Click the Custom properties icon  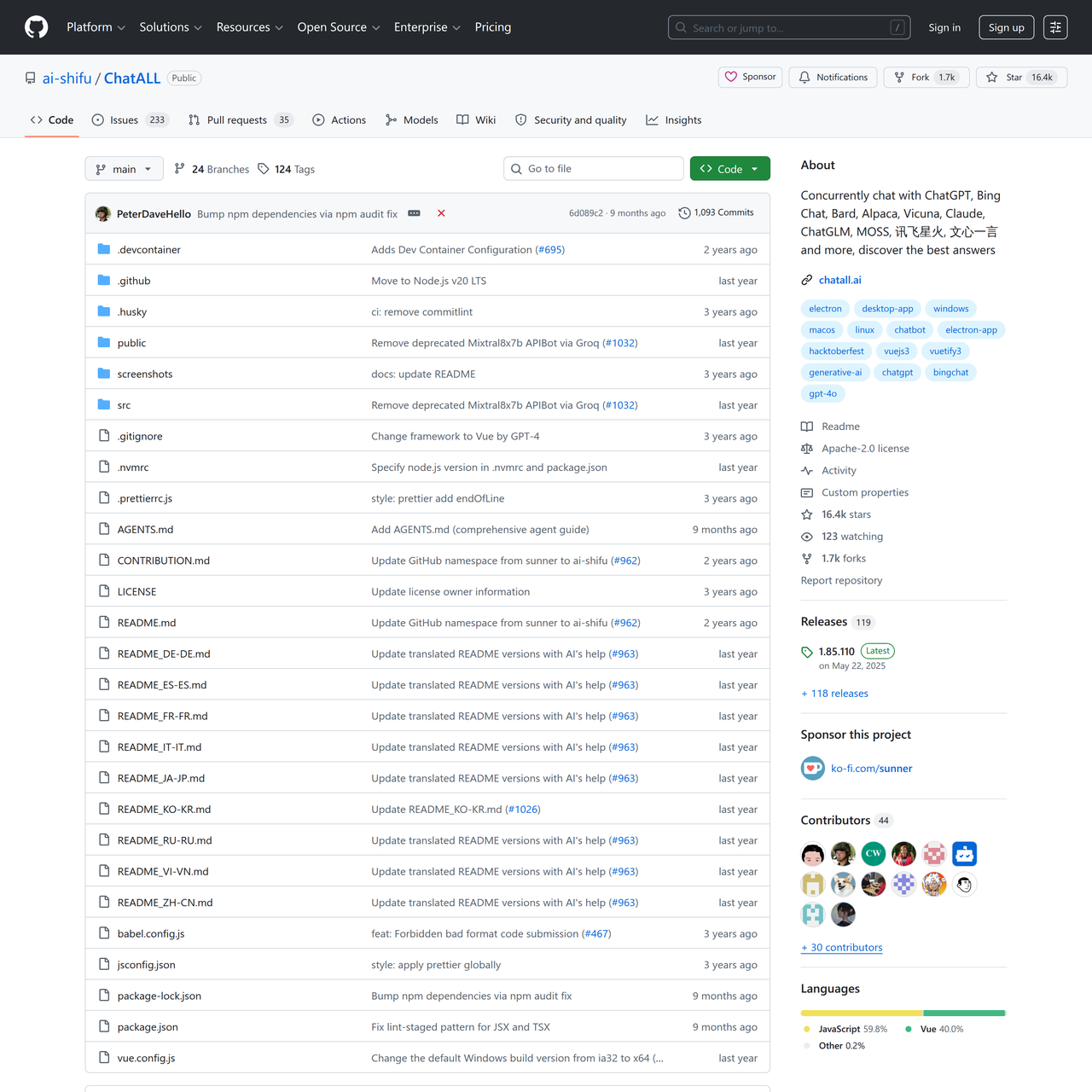click(x=807, y=493)
